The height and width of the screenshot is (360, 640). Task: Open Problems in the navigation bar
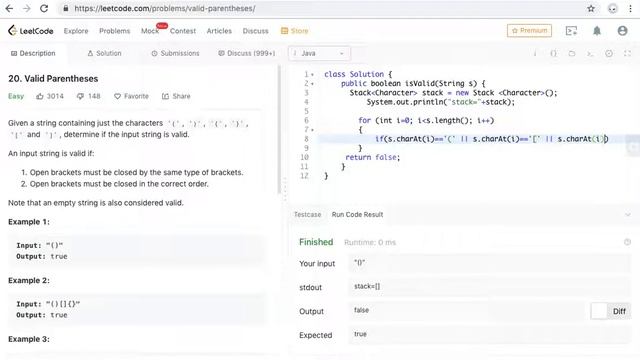[x=115, y=31]
